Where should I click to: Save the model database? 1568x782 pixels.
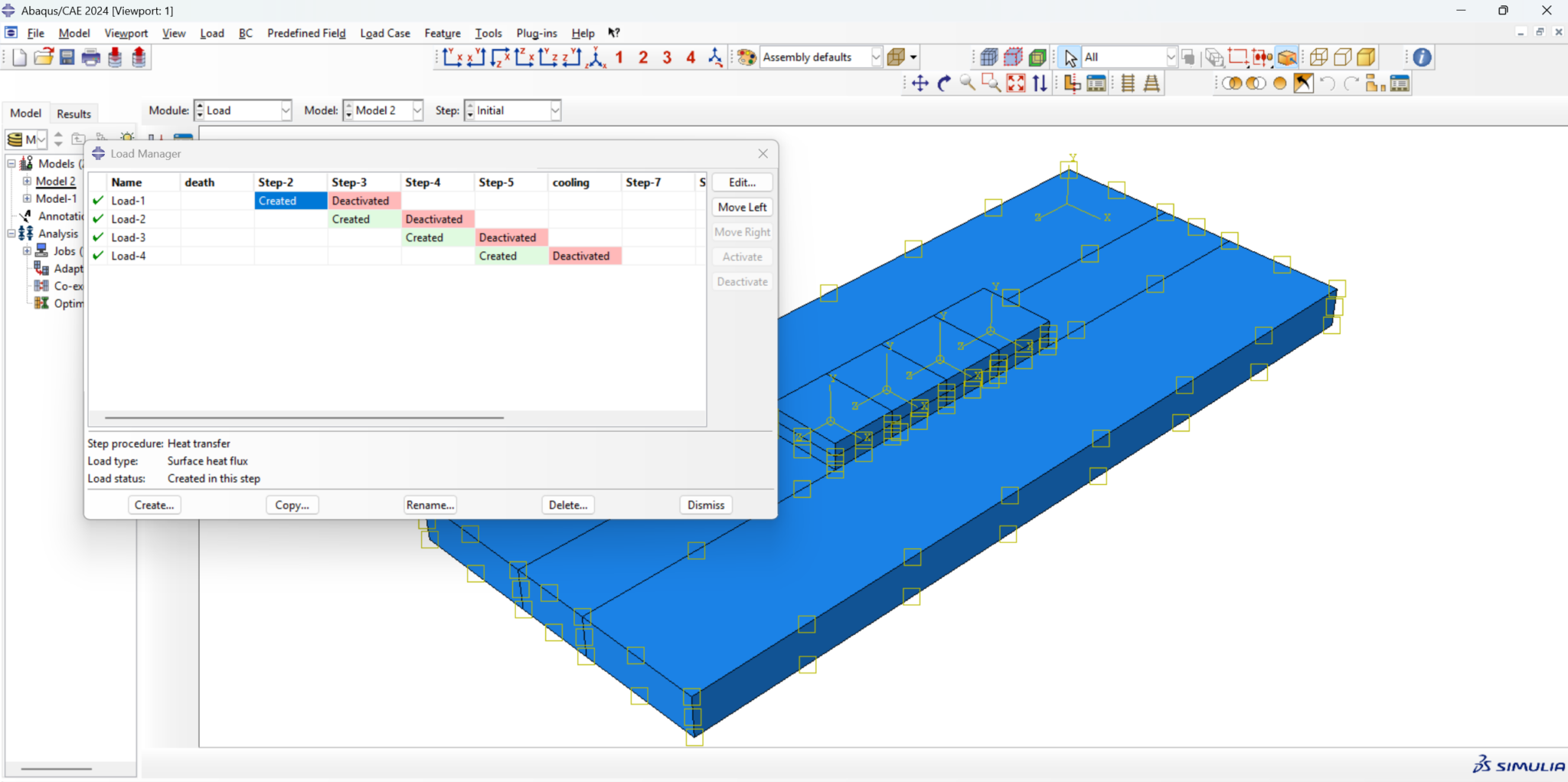[67, 57]
